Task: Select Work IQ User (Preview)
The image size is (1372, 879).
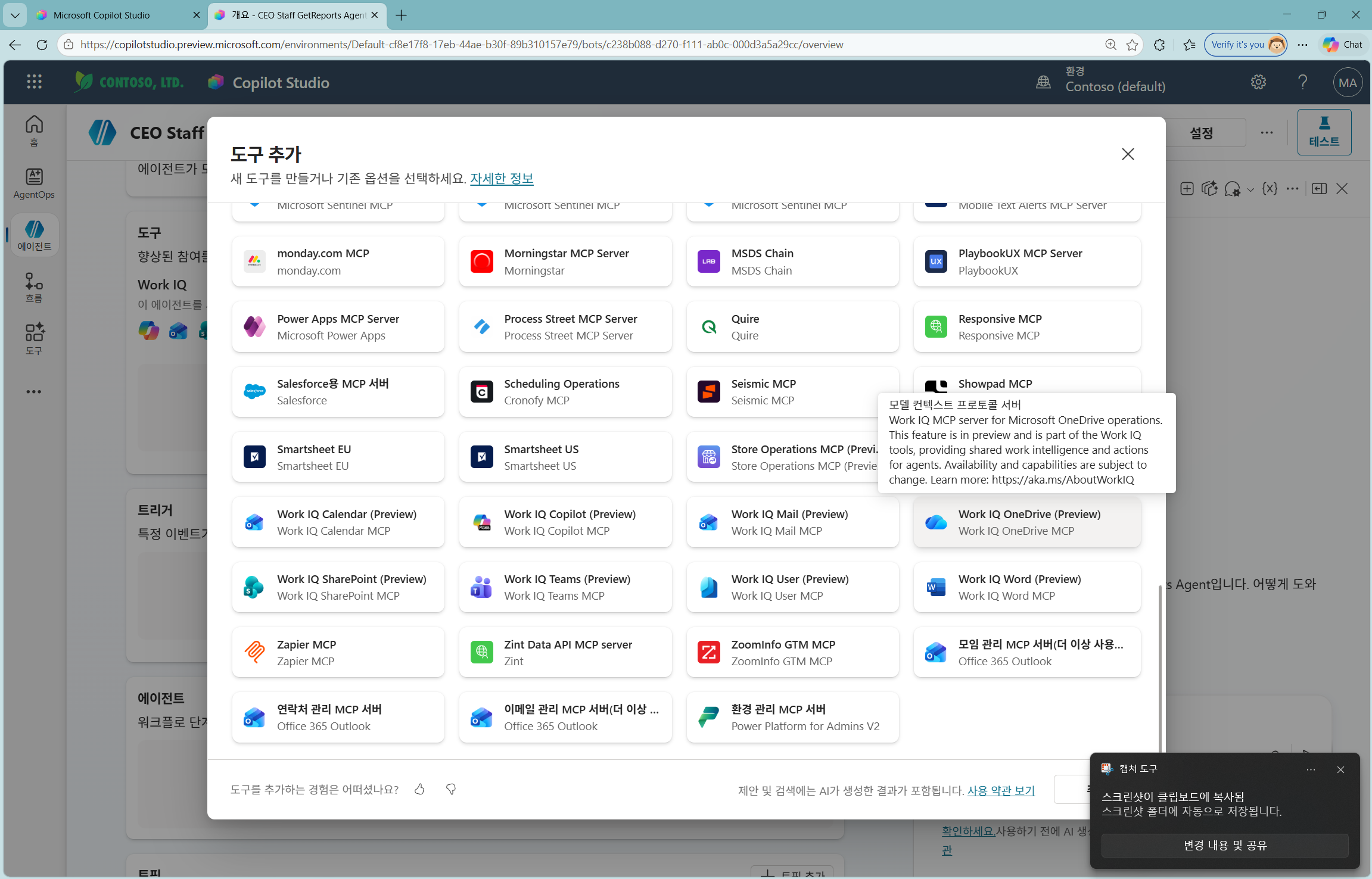Action: tap(792, 587)
